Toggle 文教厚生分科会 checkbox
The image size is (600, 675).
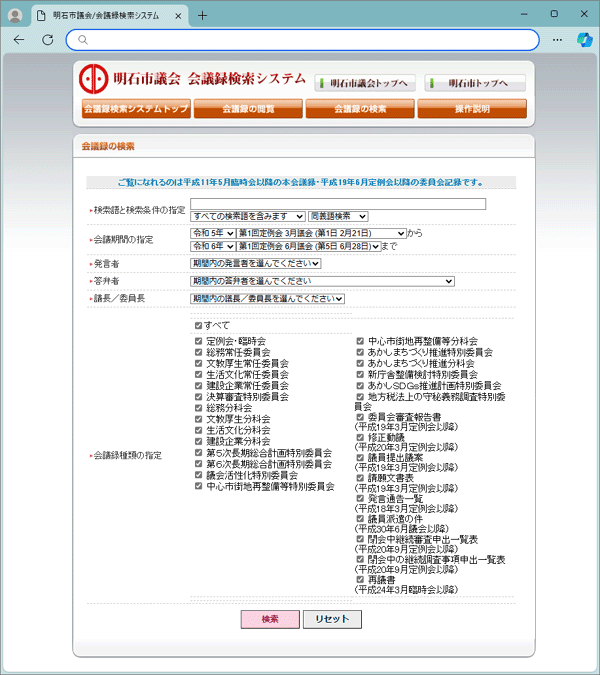coord(198,419)
